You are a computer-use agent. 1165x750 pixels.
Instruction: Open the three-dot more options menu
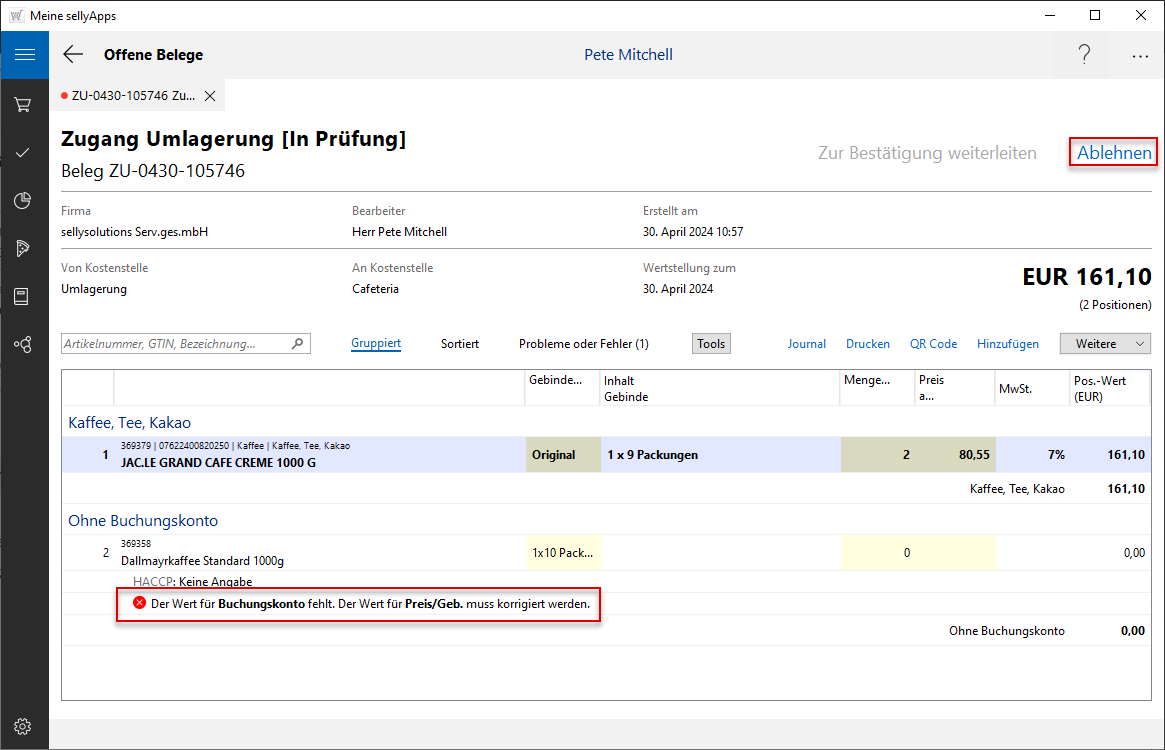(1140, 56)
